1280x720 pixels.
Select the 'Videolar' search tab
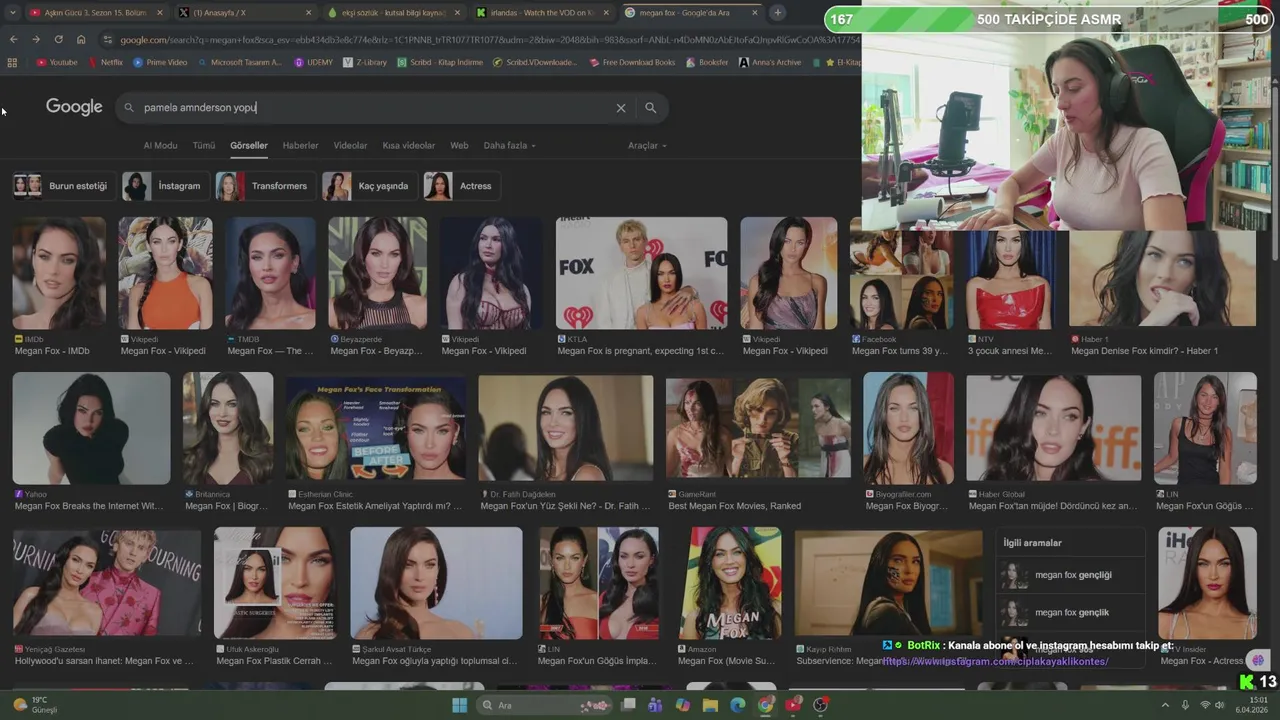[350, 145]
